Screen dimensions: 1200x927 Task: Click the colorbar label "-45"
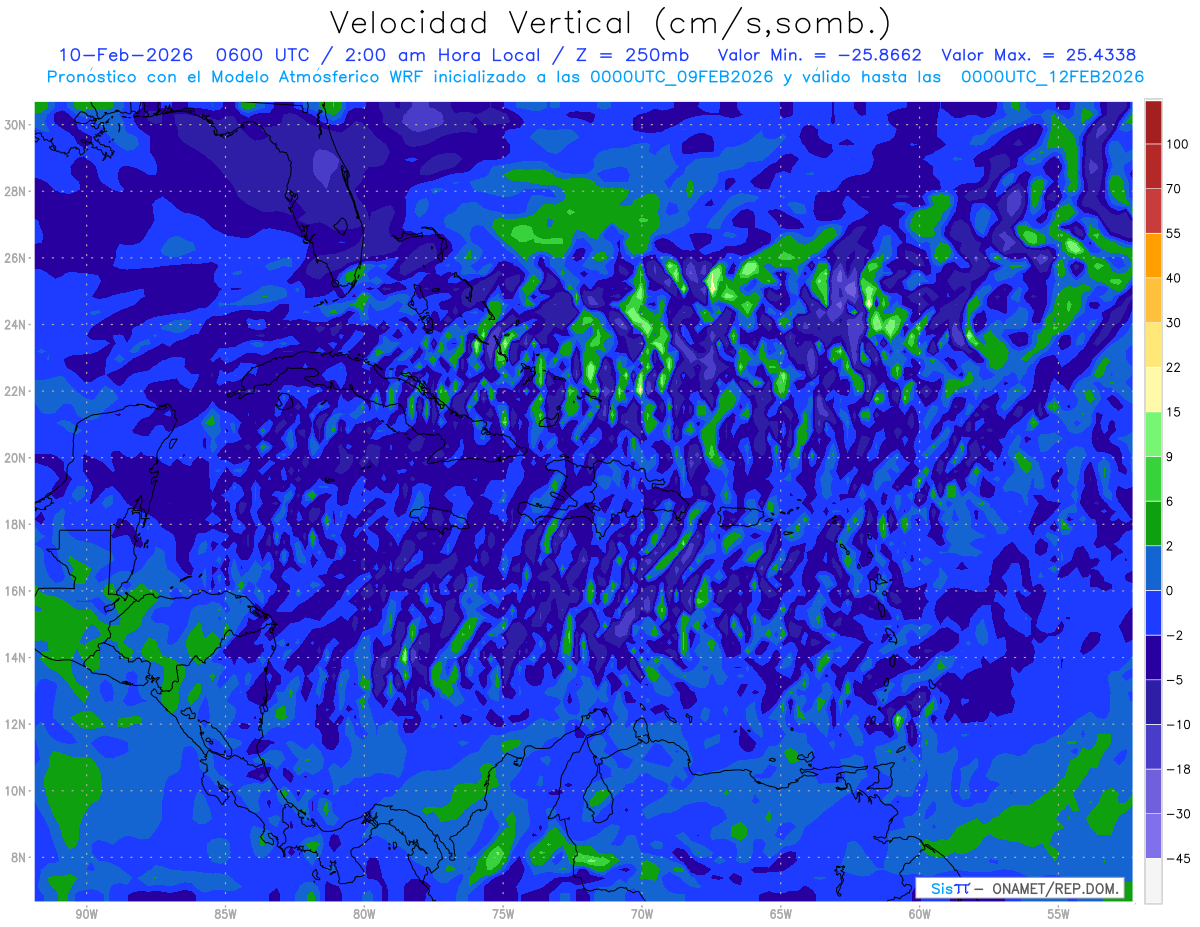point(1177,858)
